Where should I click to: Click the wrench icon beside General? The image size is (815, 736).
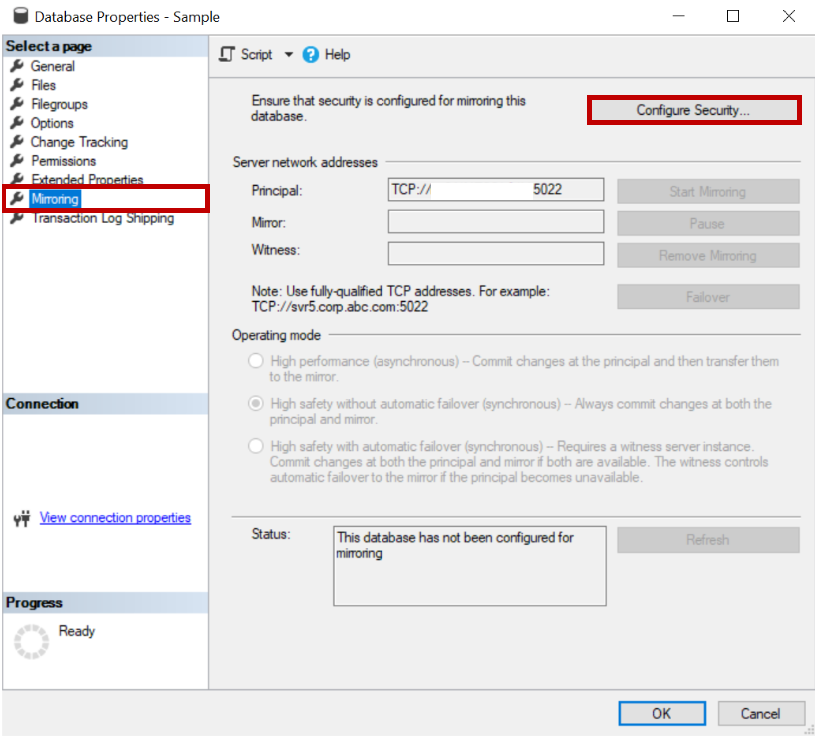(x=17, y=66)
